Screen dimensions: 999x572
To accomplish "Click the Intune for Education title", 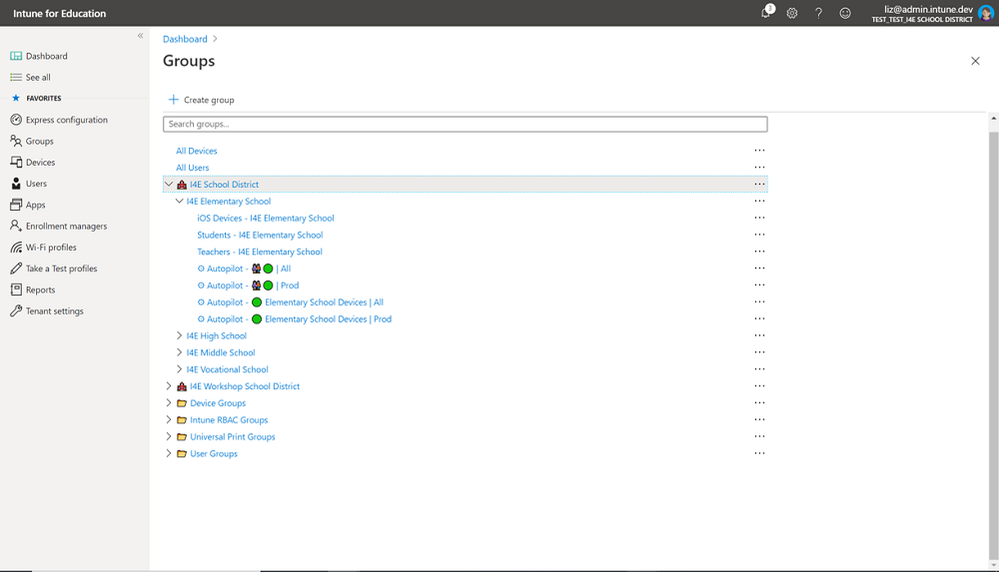I will (59, 13).
